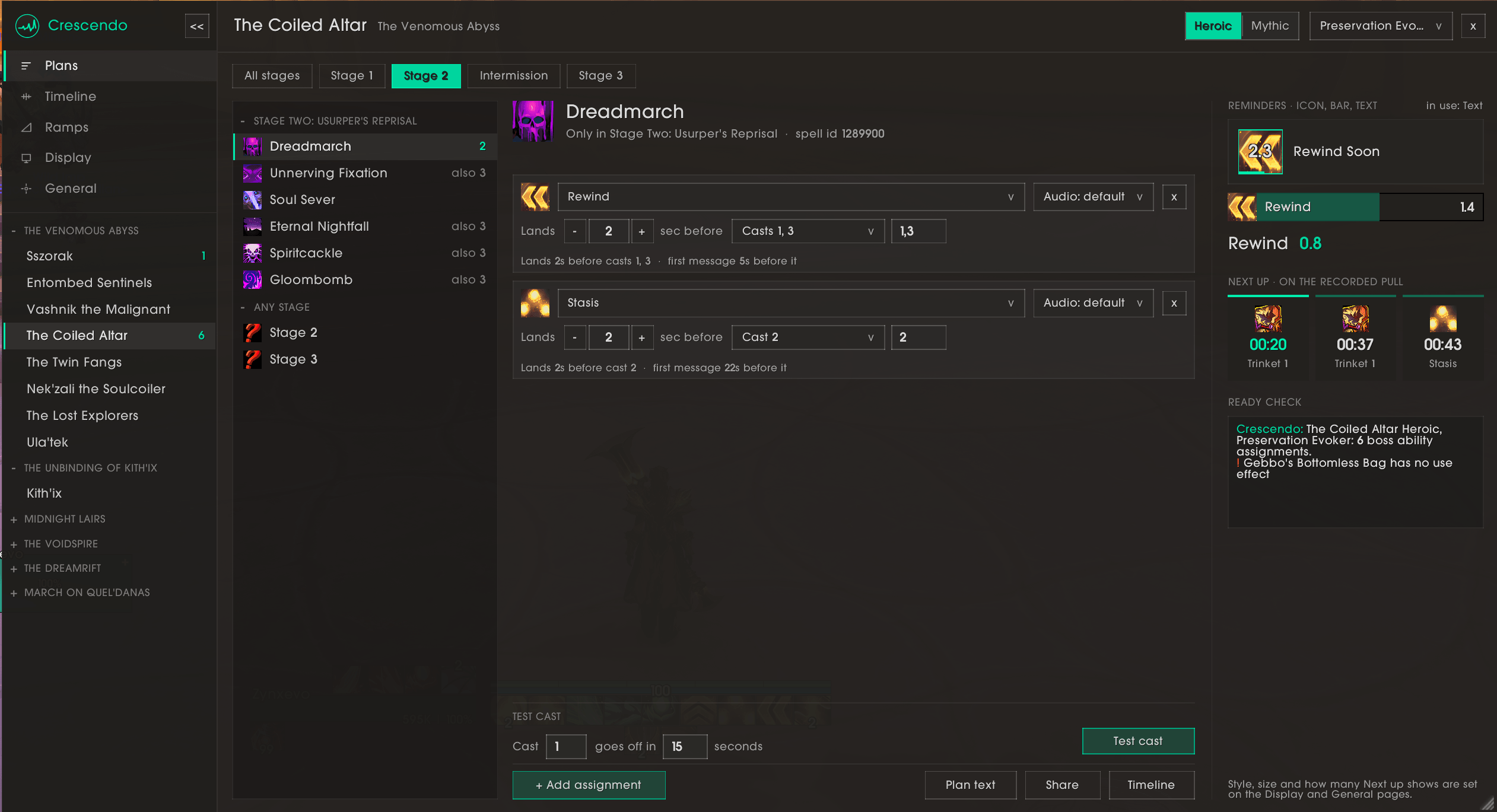Select the Soul Sever ability icon
1497x812 pixels.
[x=252, y=200]
